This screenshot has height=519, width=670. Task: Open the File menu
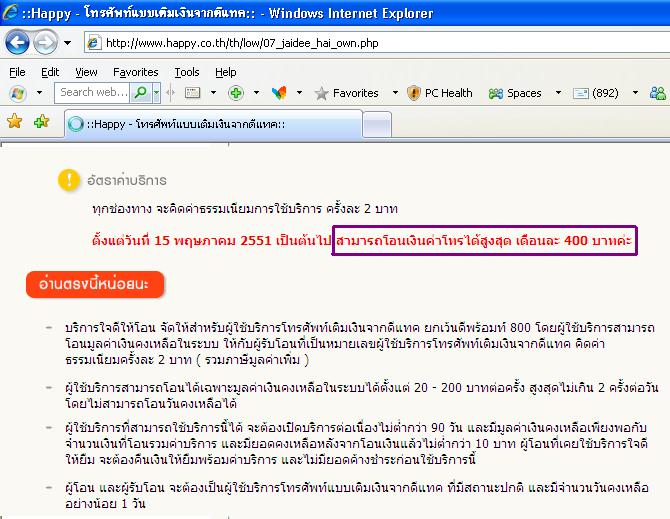(x=17, y=72)
